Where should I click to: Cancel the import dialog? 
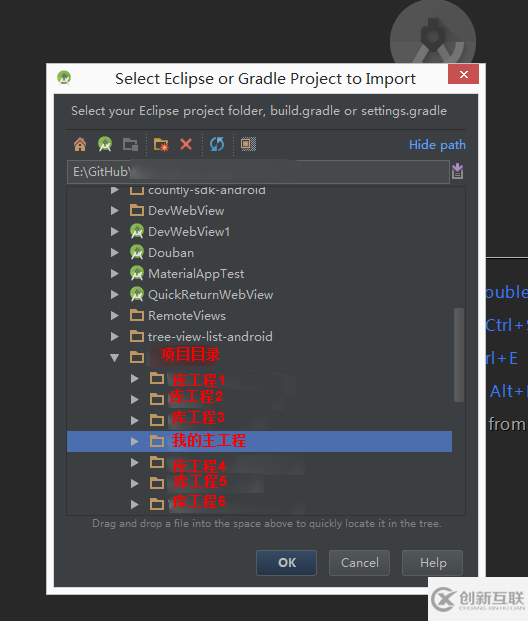click(x=359, y=562)
